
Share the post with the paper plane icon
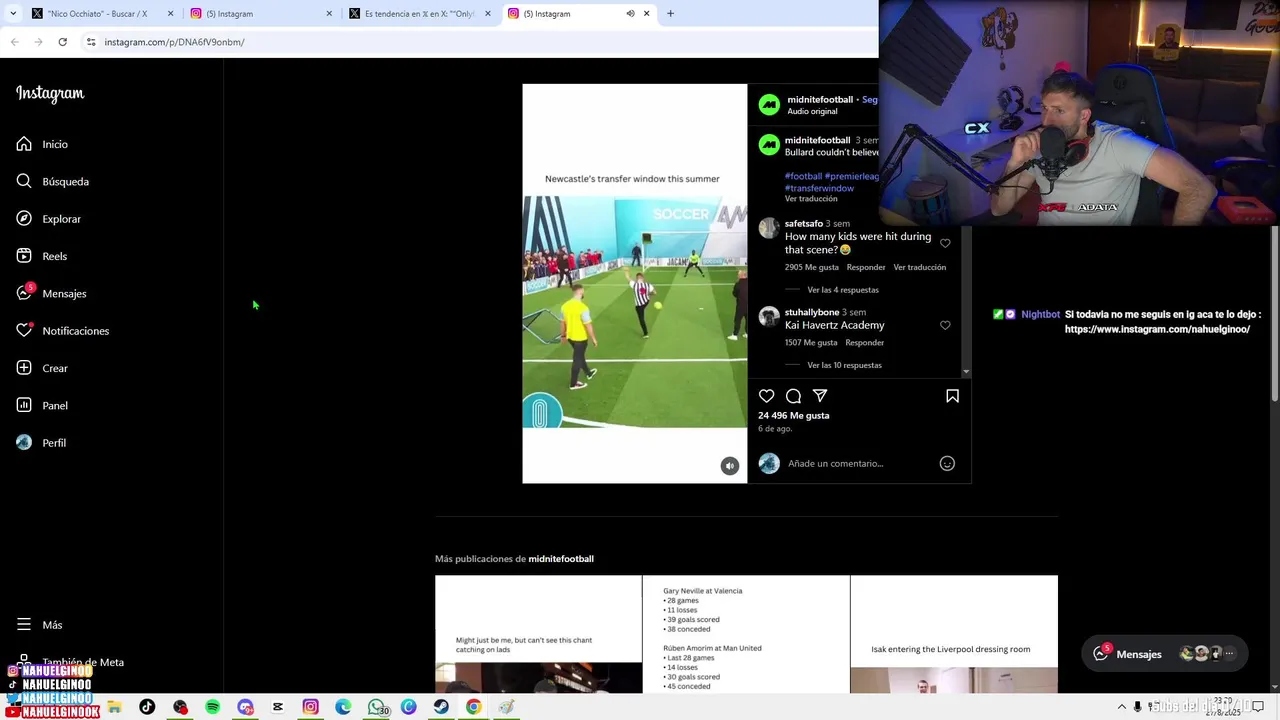pyautogui.click(x=820, y=396)
